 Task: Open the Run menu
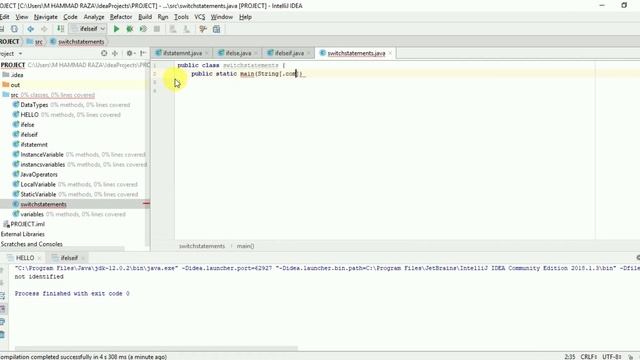coord(163,17)
